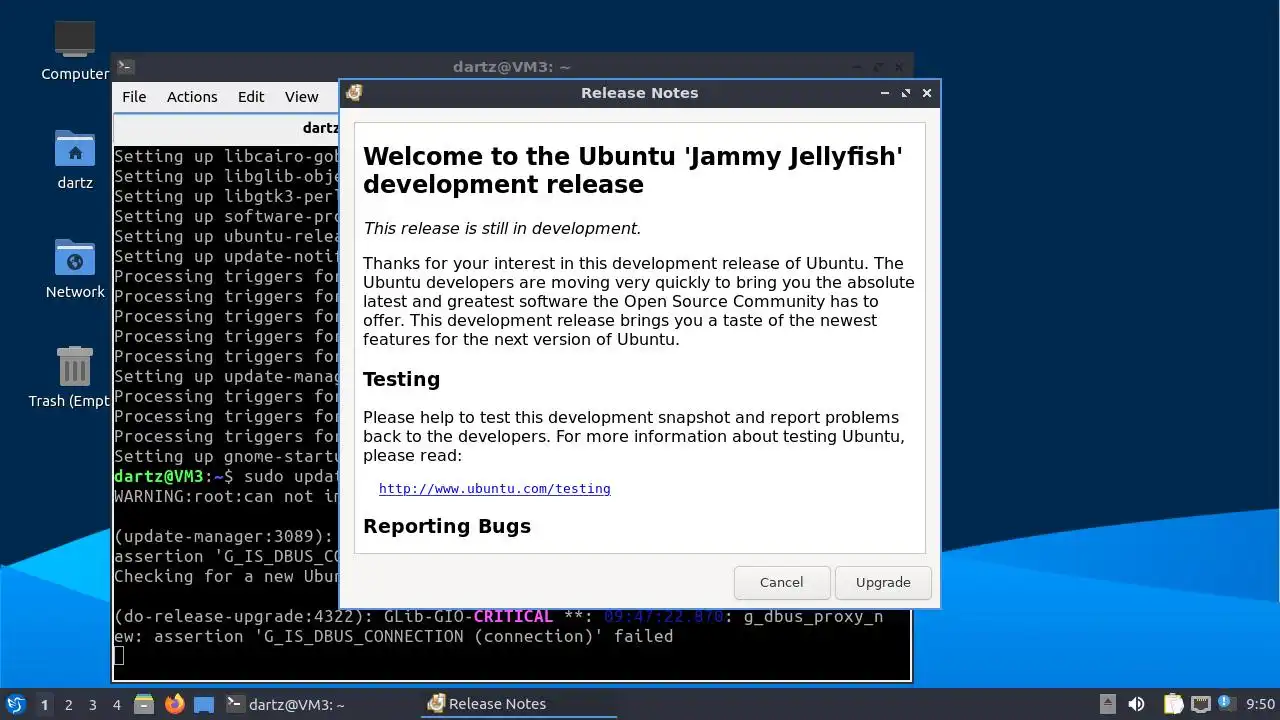The width and height of the screenshot is (1280, 720).
Task: Open the clipboard manager tray icon
Action: pos(1173,704)
